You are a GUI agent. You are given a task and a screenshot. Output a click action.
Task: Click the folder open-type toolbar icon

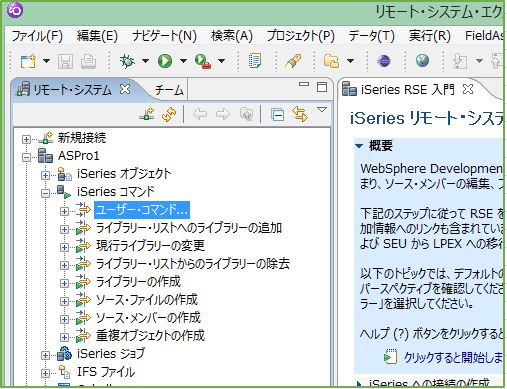pyautogui.click(x=331, y=61)
